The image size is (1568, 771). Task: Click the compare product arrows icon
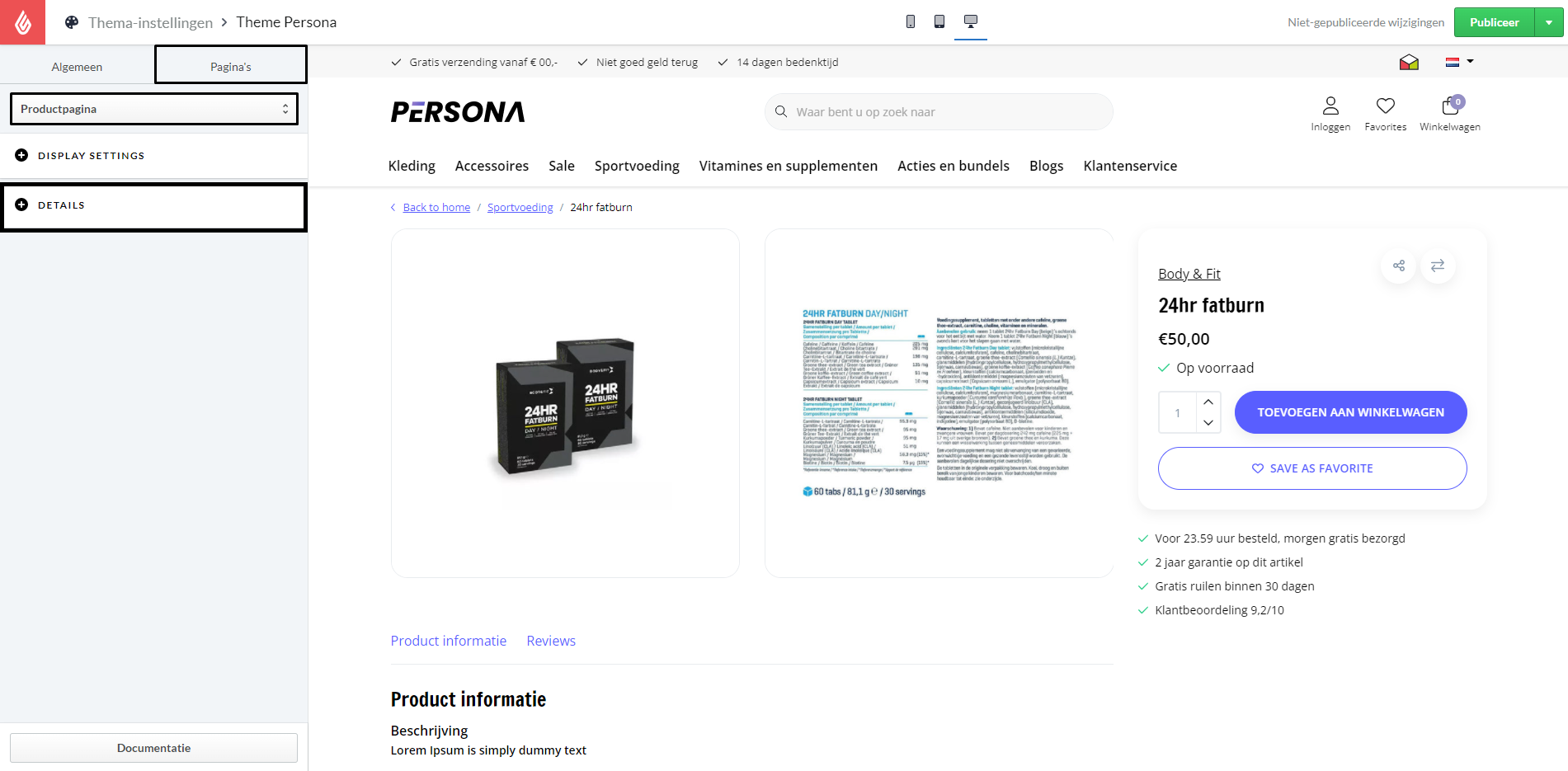1438,266
